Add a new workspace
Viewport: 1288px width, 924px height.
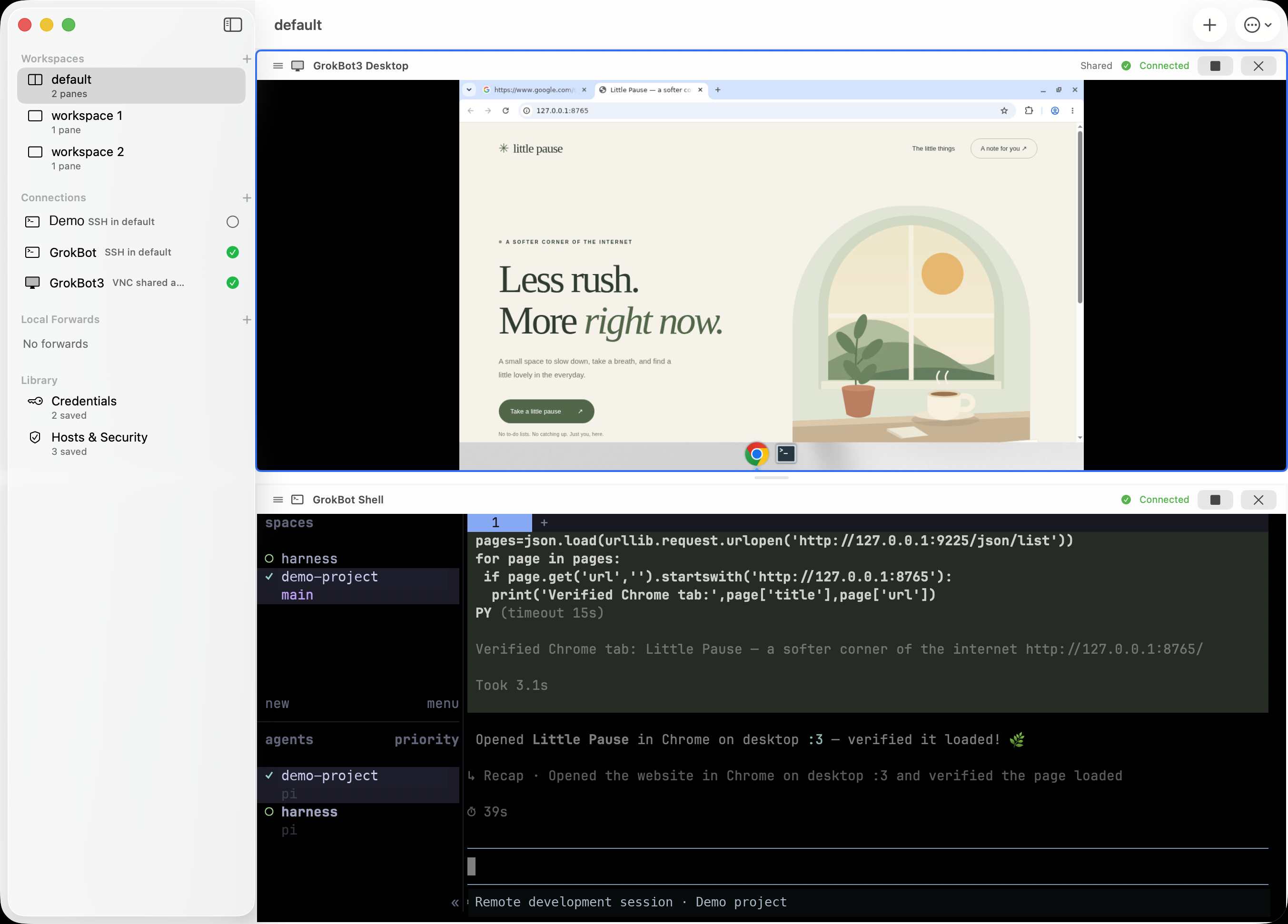(247, 59)
